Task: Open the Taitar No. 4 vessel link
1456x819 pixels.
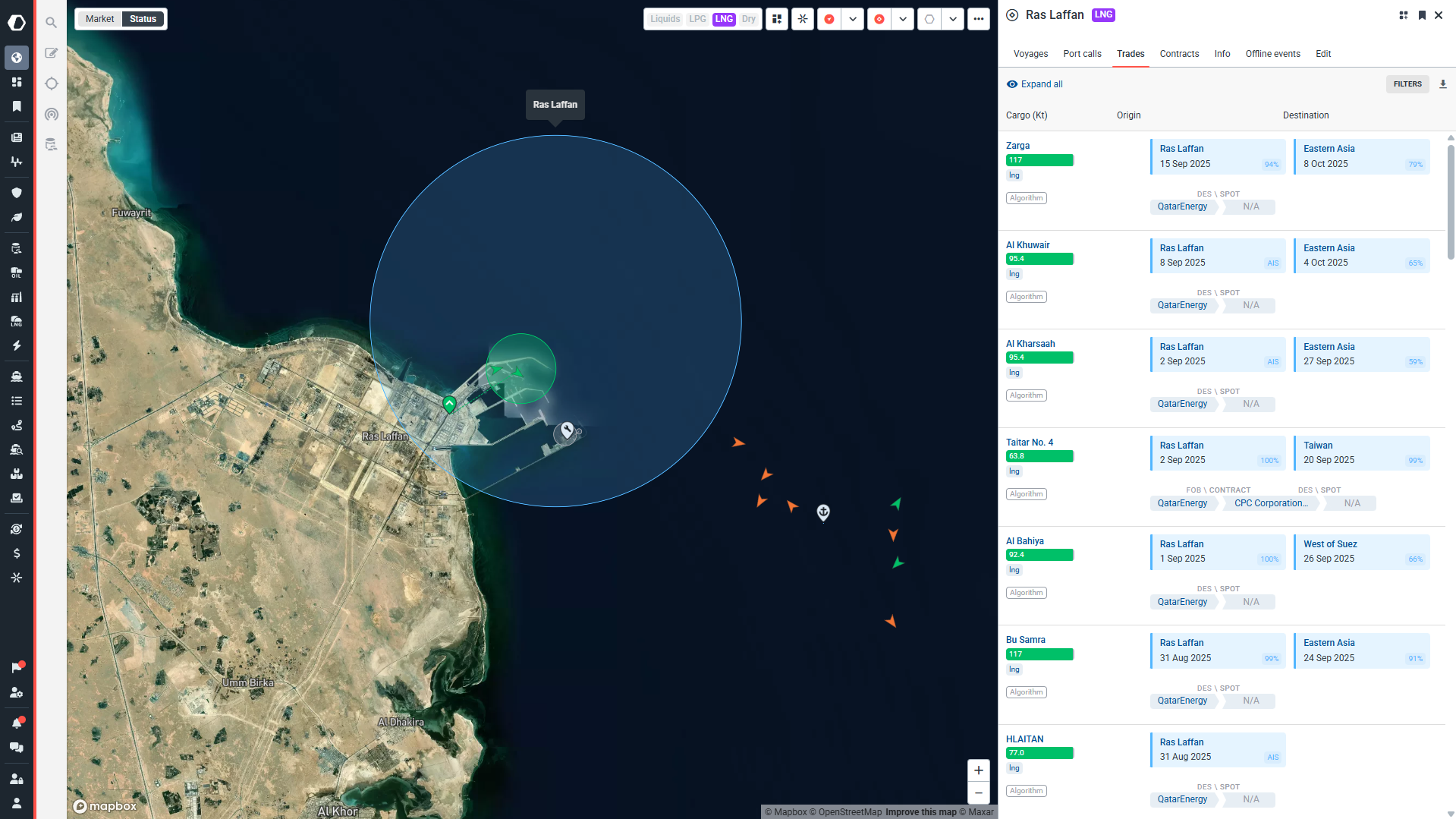Action: point(1030,443)
